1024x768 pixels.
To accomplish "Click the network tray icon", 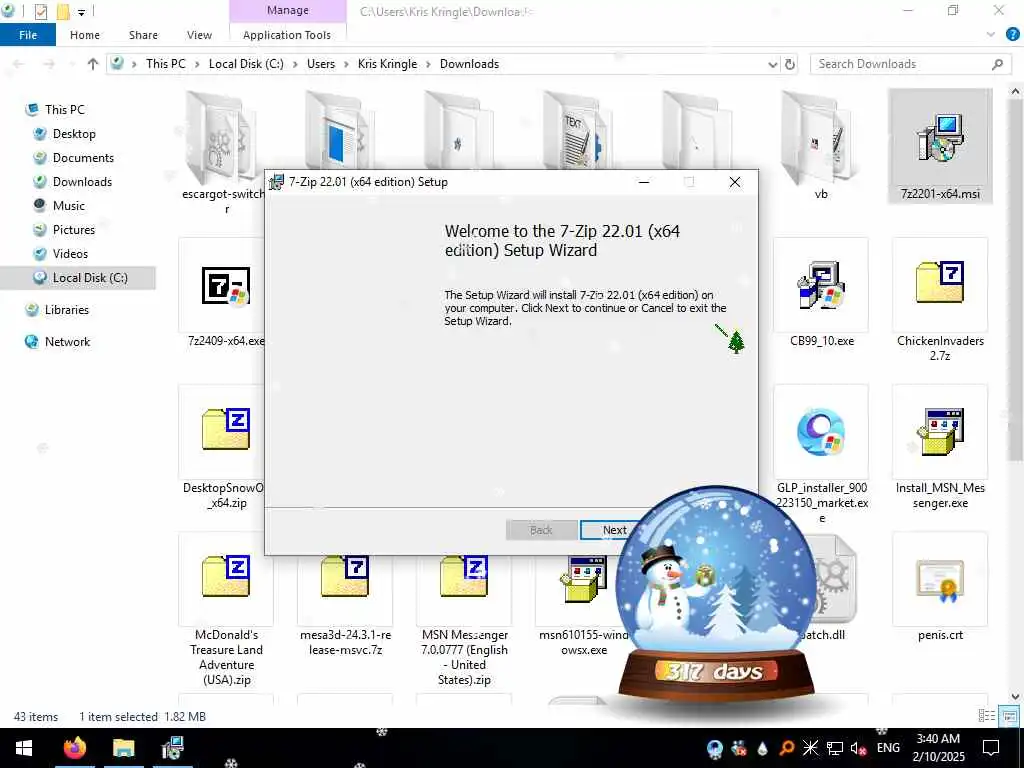I will [x=835, y=748].
